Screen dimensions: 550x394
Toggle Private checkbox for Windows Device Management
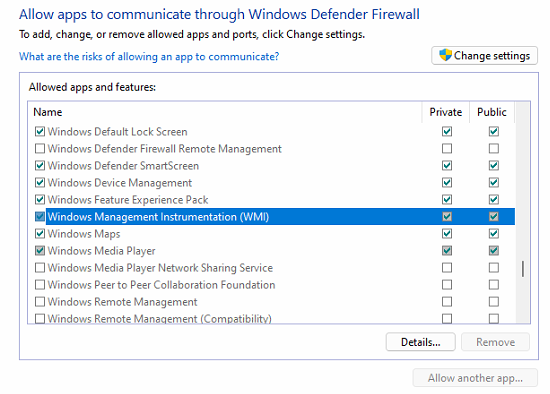click(x=447, y=182)
